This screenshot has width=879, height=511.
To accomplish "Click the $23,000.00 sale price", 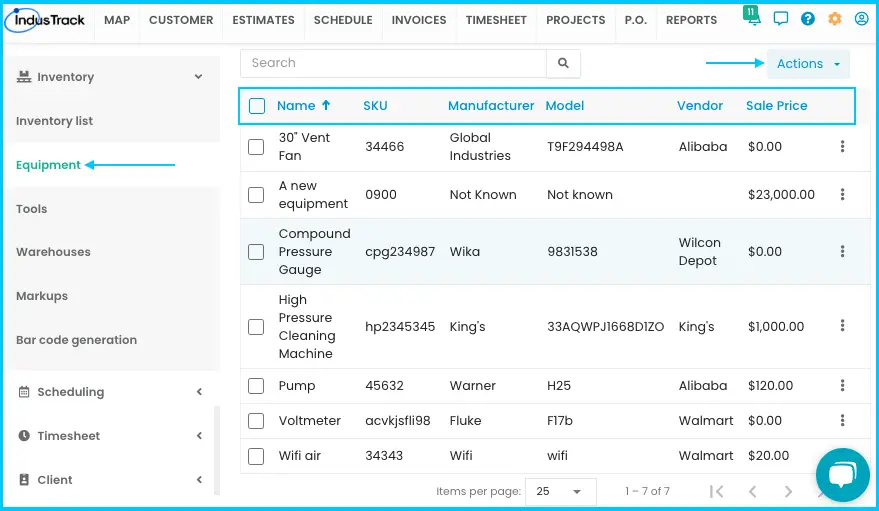I will coord(781,194).
